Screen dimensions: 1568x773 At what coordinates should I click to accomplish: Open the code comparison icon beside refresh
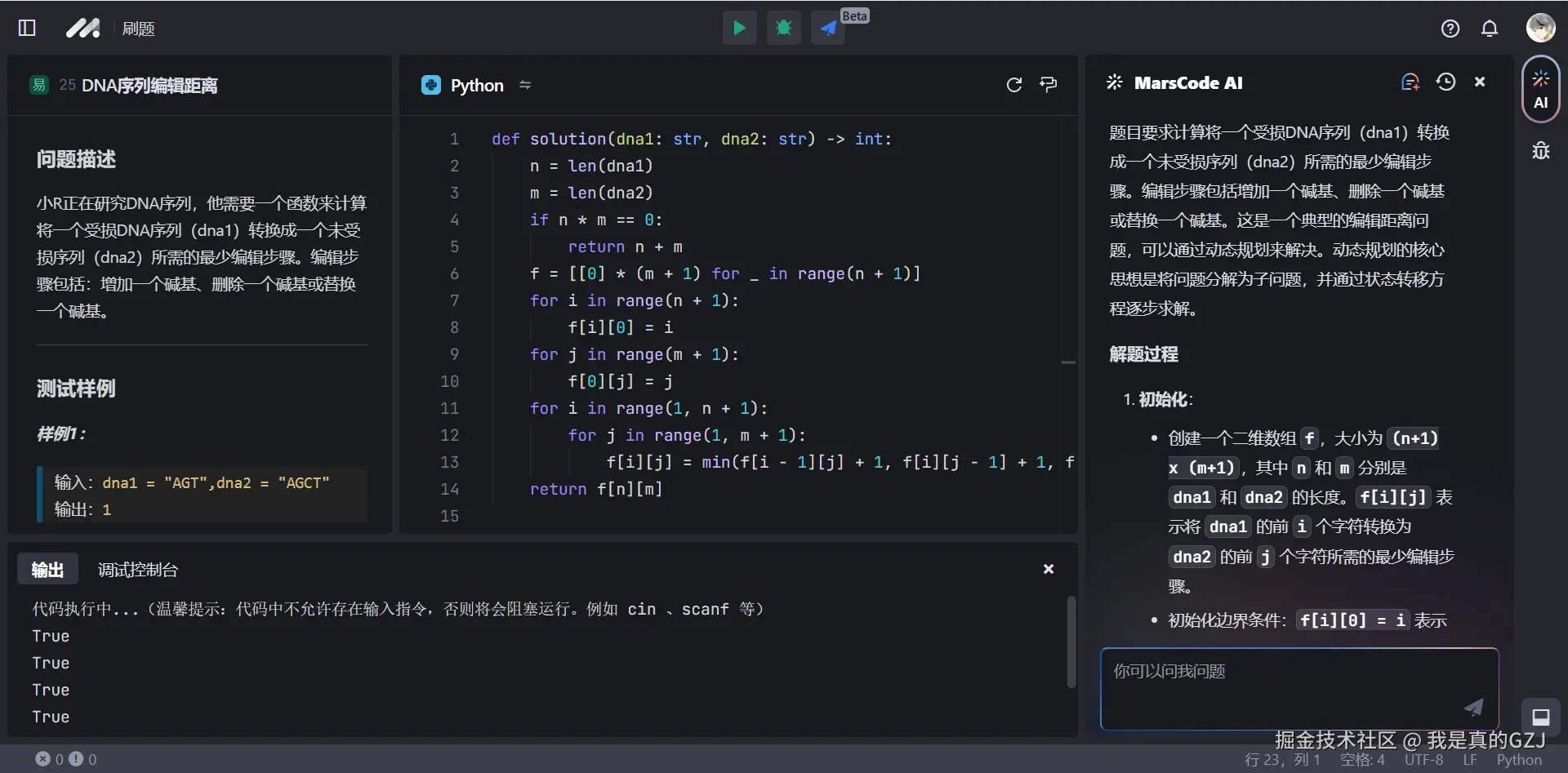pyautogui.click(x=1049, y=84)
